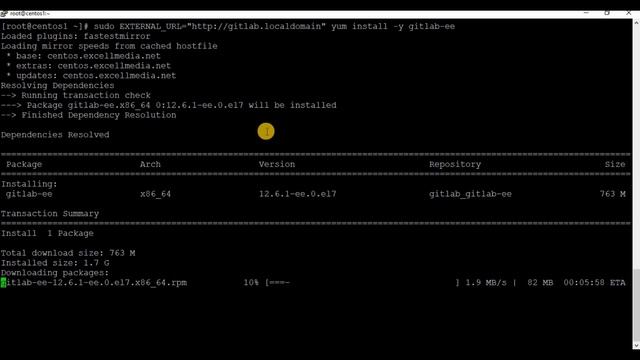Click 'Installed size: 1.7 G' line
Viewport: 640px width, 360px height.
pos(55,263)
